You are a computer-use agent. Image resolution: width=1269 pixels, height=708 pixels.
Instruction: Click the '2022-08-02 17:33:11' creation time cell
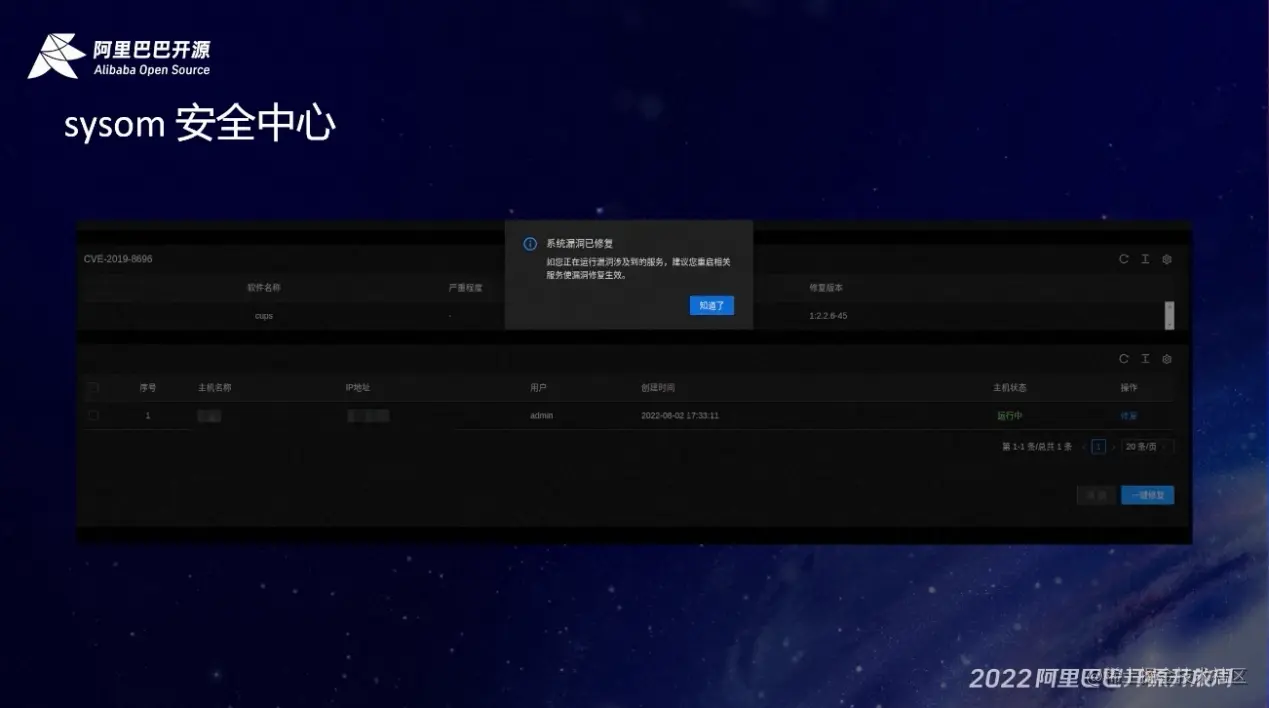(680, 416)
